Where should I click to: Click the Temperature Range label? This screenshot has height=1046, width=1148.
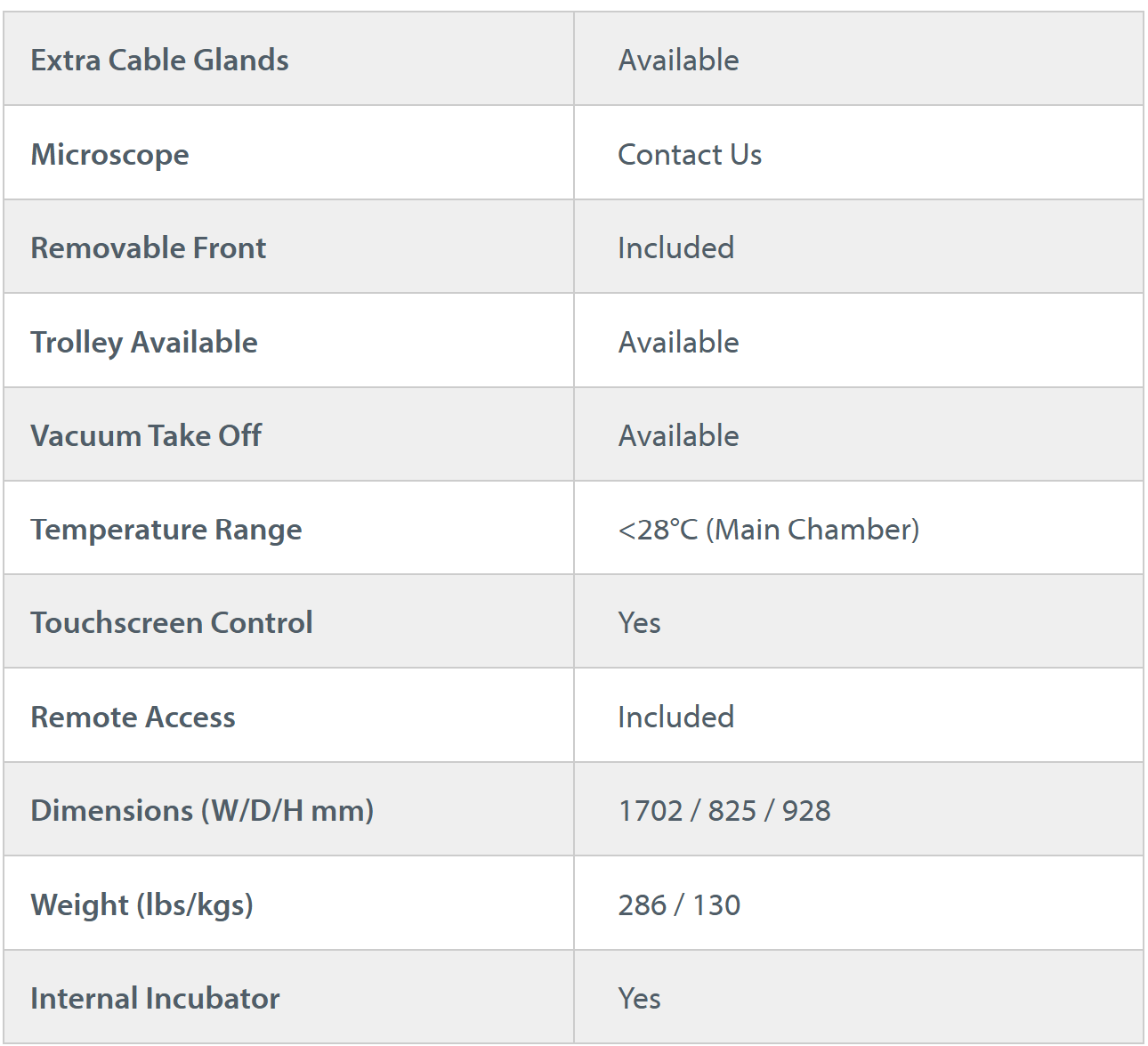tap(166, 530)
